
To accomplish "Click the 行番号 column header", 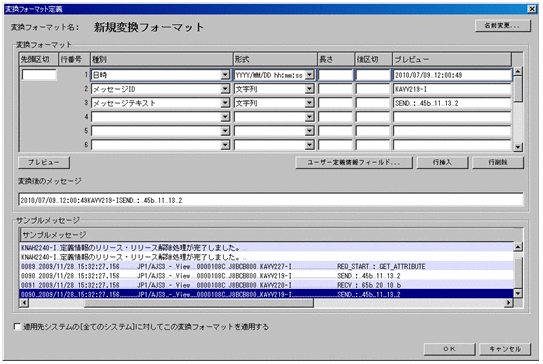I will tap(74, 59).
